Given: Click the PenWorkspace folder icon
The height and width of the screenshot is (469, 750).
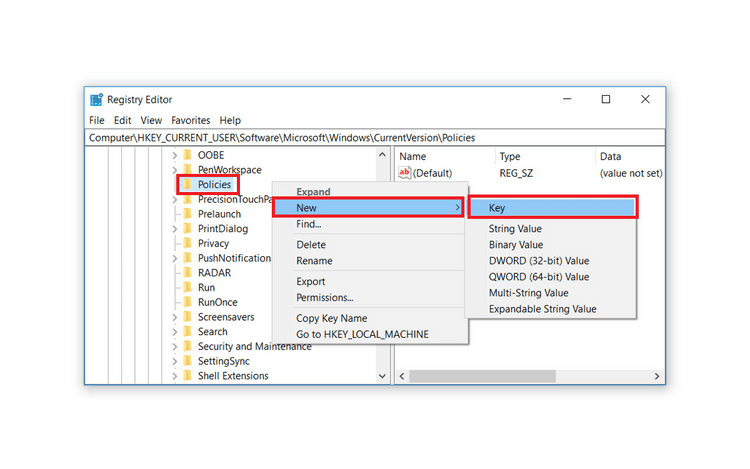Looking at the screenshot, I should [x=188, y=170].
